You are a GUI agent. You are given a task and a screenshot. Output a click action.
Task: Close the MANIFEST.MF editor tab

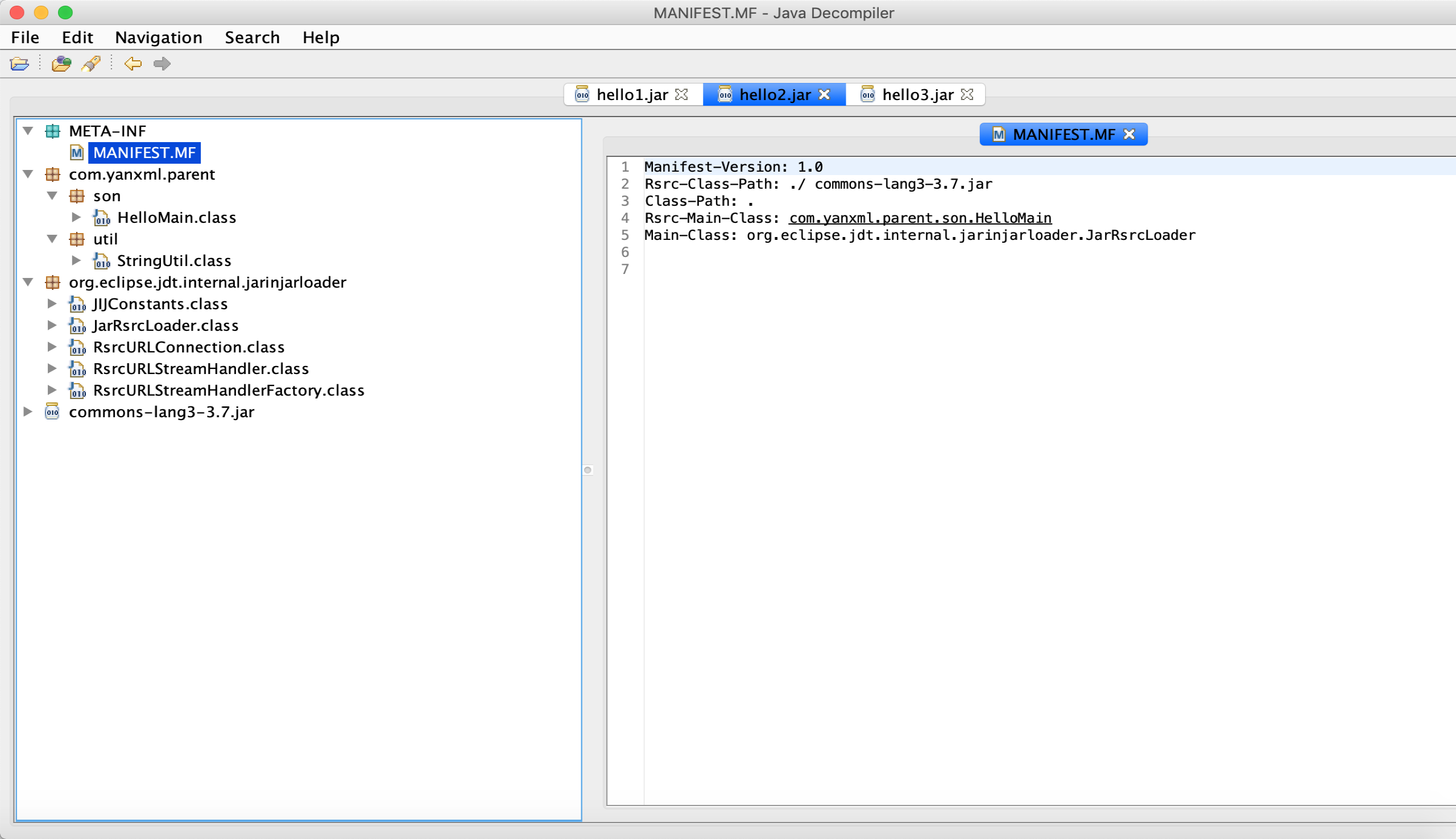(x=1130, y=134)
